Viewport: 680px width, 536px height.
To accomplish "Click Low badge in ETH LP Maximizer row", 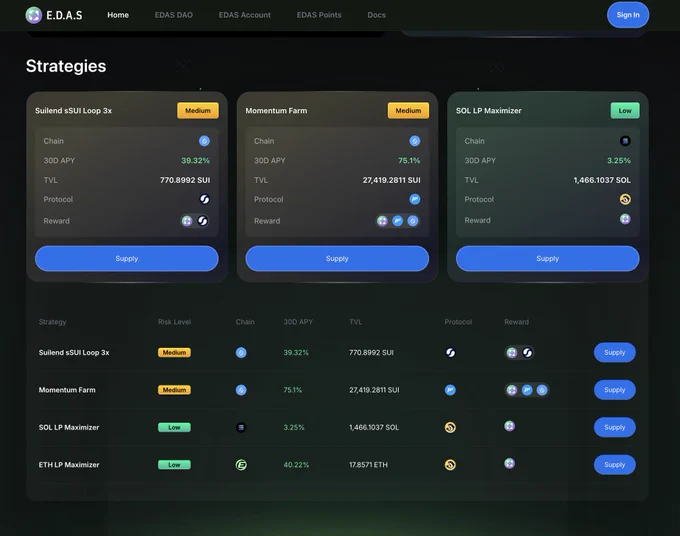I will click(x=174, y=464).
